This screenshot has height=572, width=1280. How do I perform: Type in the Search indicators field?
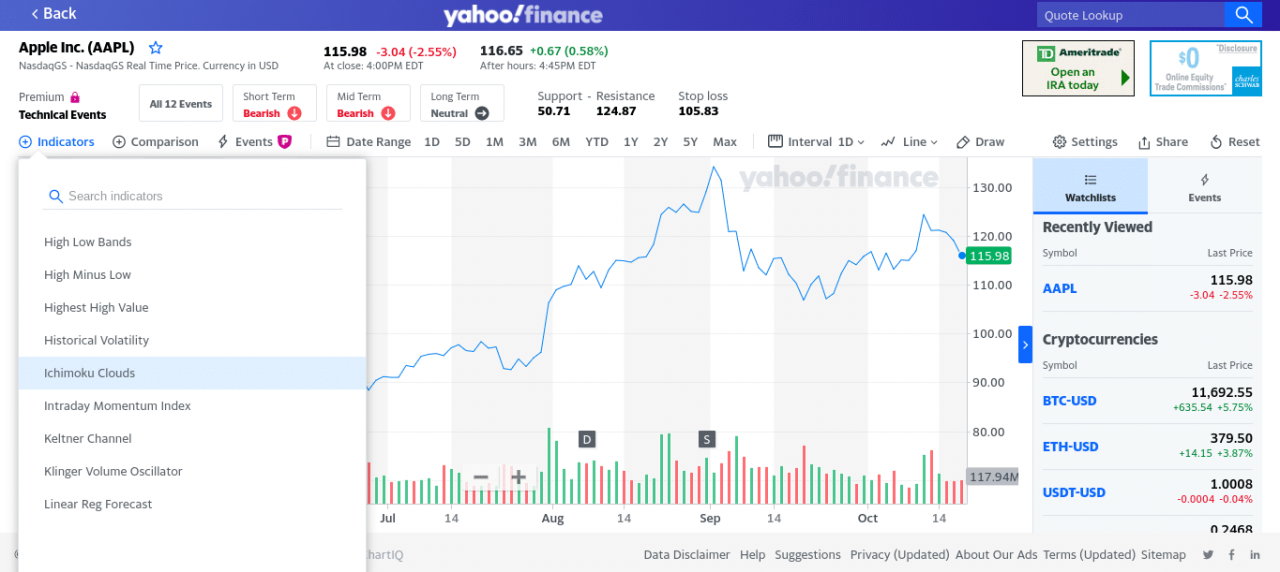pyautogui.click(x=200, y=196)
